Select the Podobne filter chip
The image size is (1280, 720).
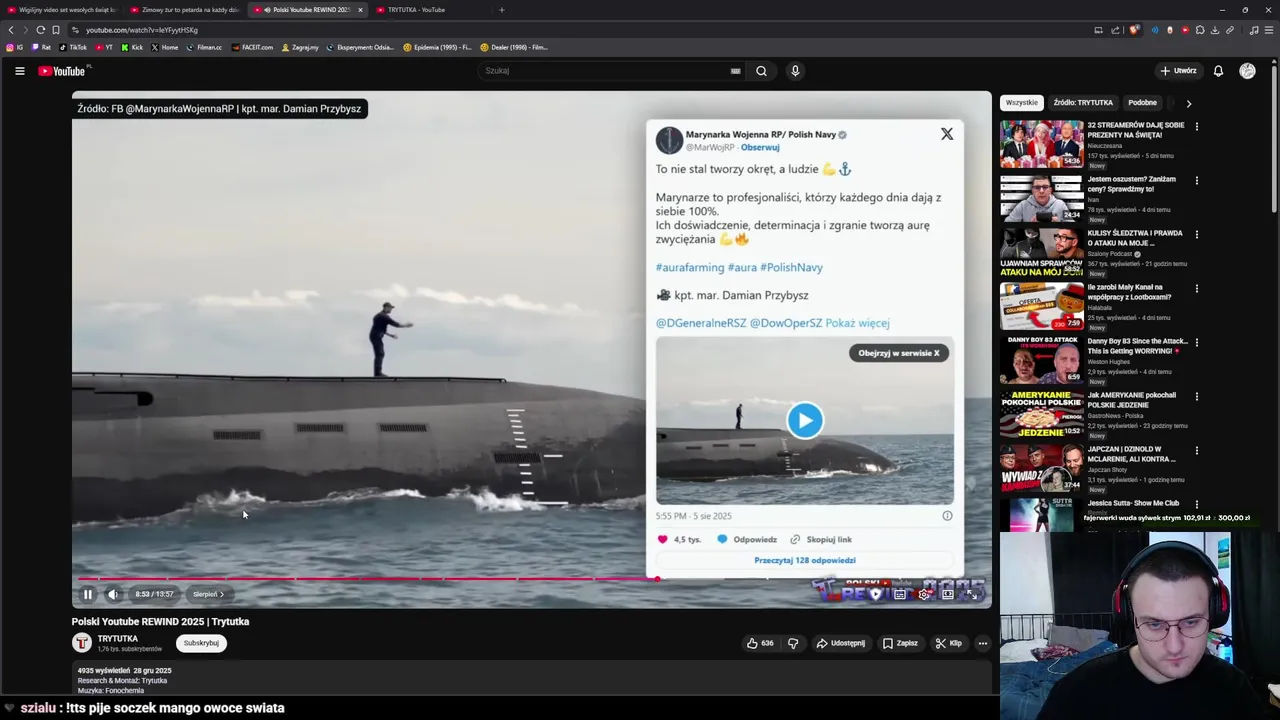pos(1142,103)
